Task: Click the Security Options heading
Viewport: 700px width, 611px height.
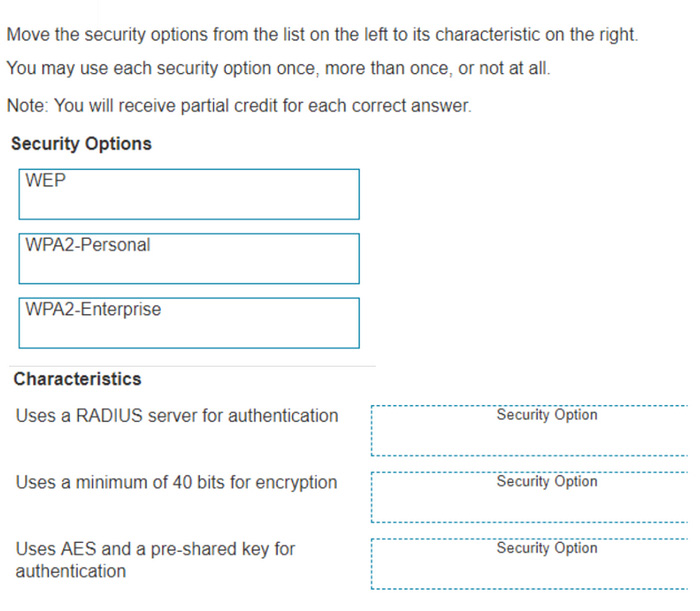Action: [x=81, y=144]
